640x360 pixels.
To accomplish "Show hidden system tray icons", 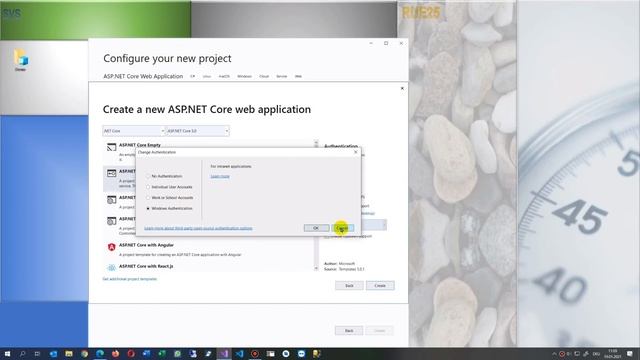I will coord(554,354).
